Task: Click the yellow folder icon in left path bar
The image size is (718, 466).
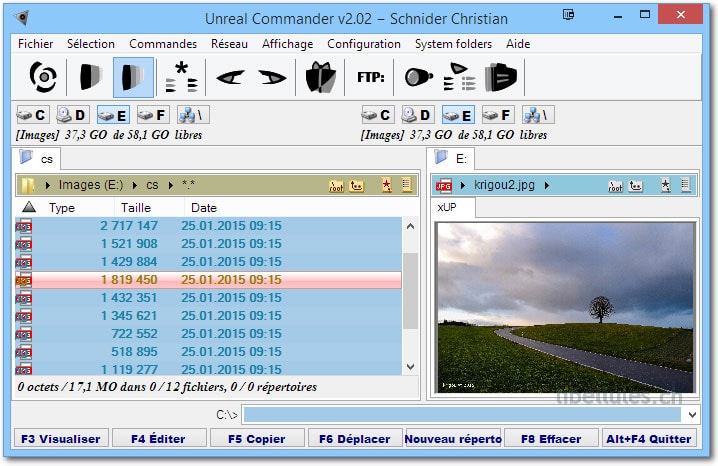Action: click(27, 185)
